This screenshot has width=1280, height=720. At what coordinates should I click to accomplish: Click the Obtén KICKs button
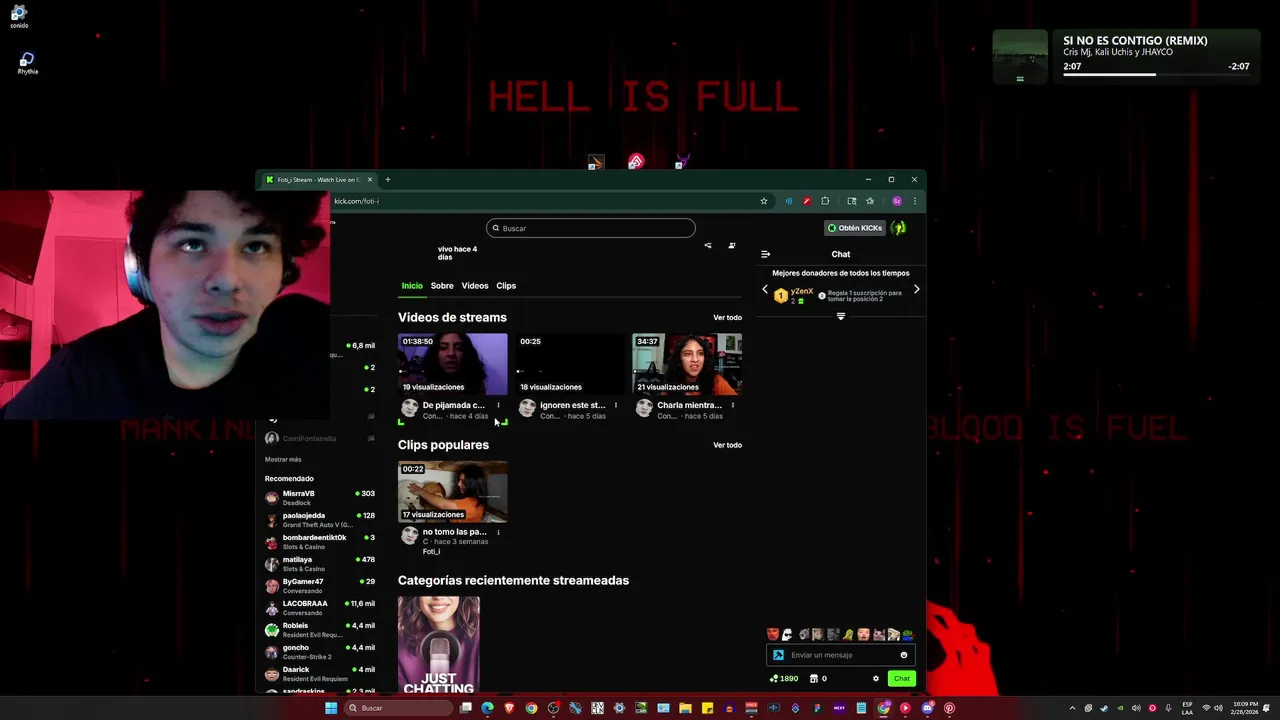click(855, 228)
